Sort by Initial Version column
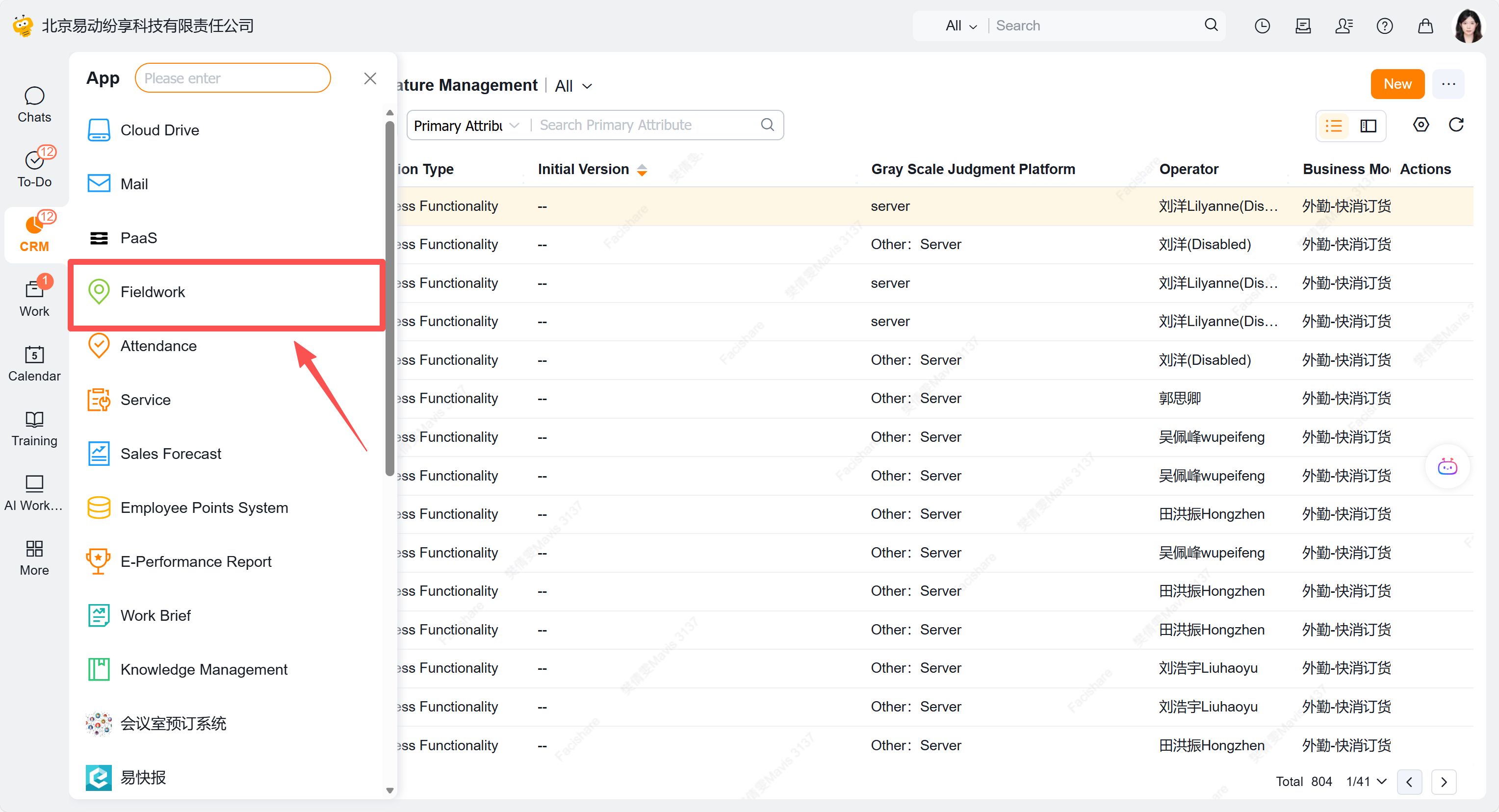 pyautogui.click(x=642, y=170)
